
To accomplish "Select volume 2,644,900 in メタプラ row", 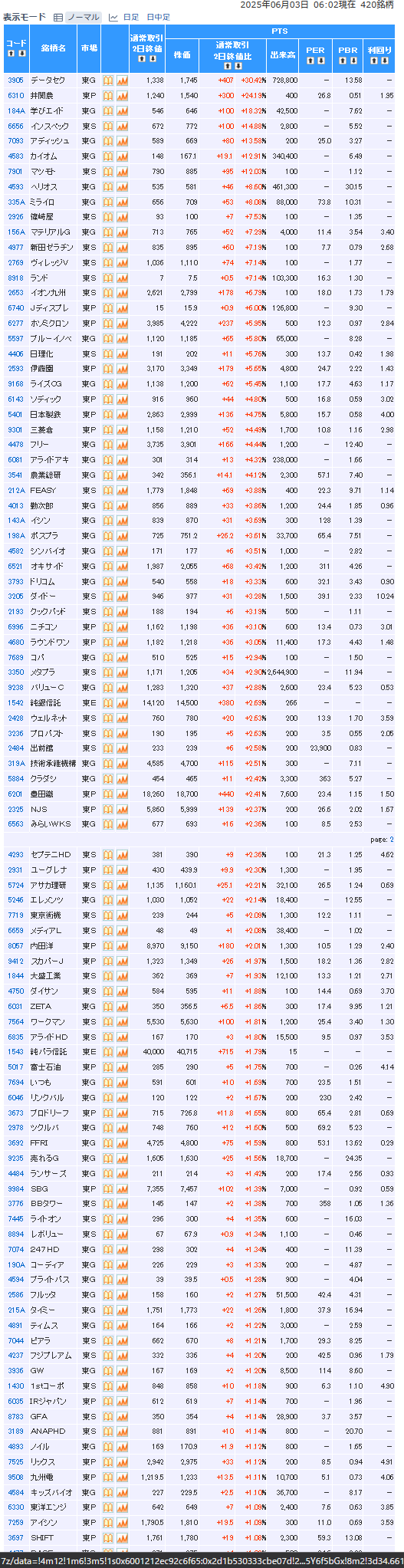I will (282, 672).
